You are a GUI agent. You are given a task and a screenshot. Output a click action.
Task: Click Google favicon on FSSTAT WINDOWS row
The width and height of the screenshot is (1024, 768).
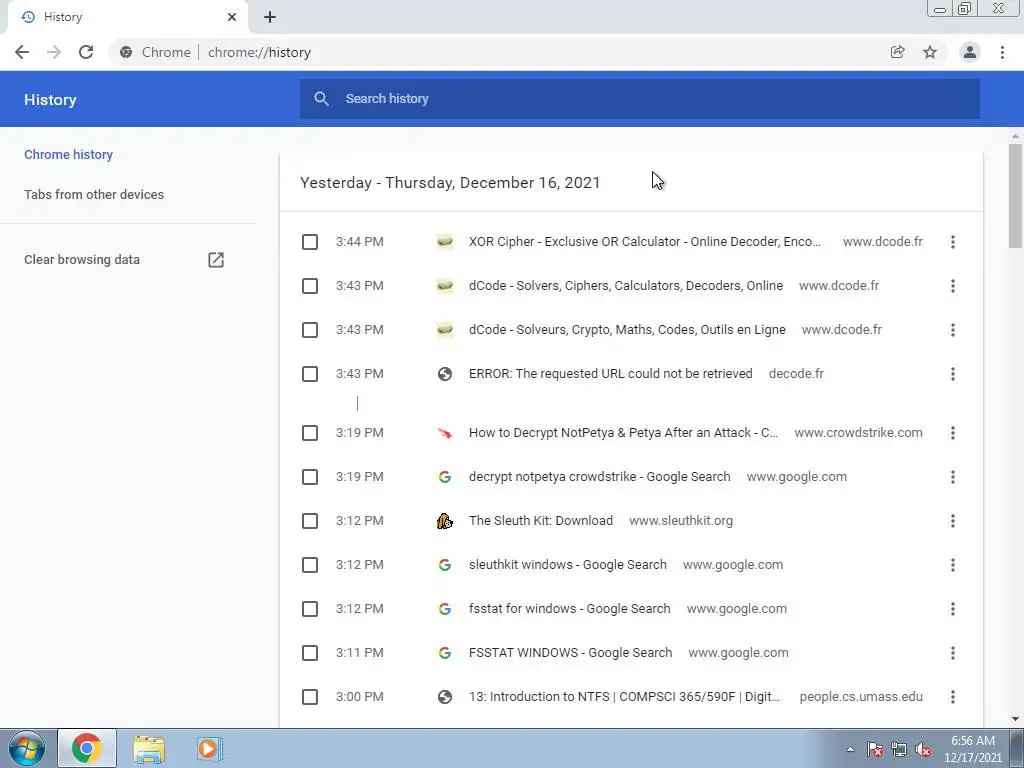point(445,653)
